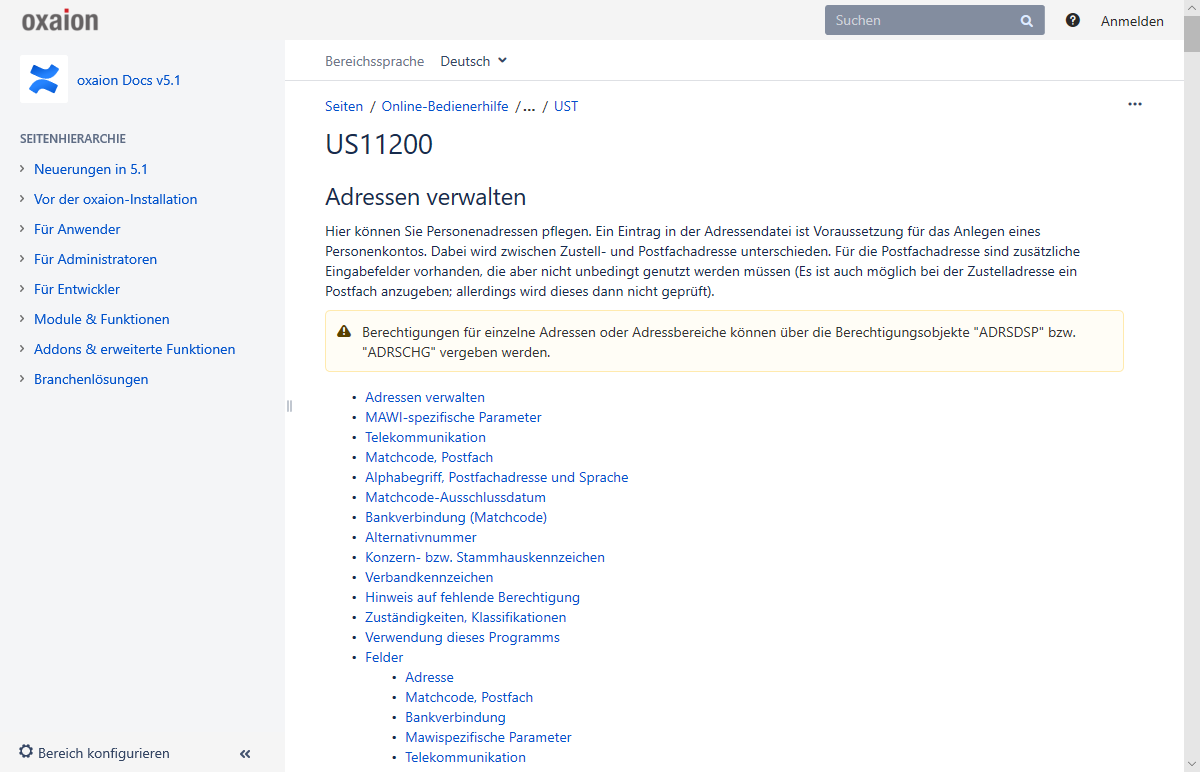1200x772 pixels.
Task: Click the Bereich konfigurieren gear icon
Action: (x=26, y=752)
